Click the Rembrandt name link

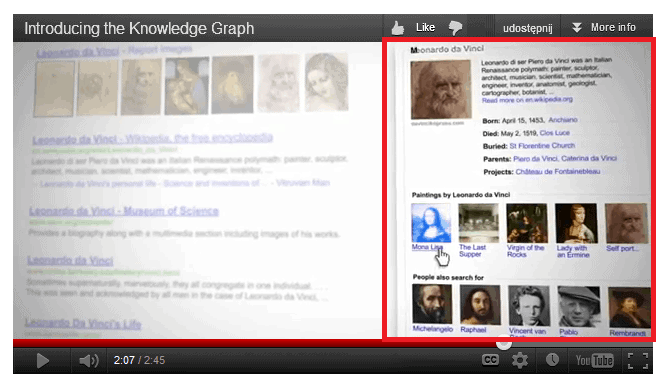point(627,333)
